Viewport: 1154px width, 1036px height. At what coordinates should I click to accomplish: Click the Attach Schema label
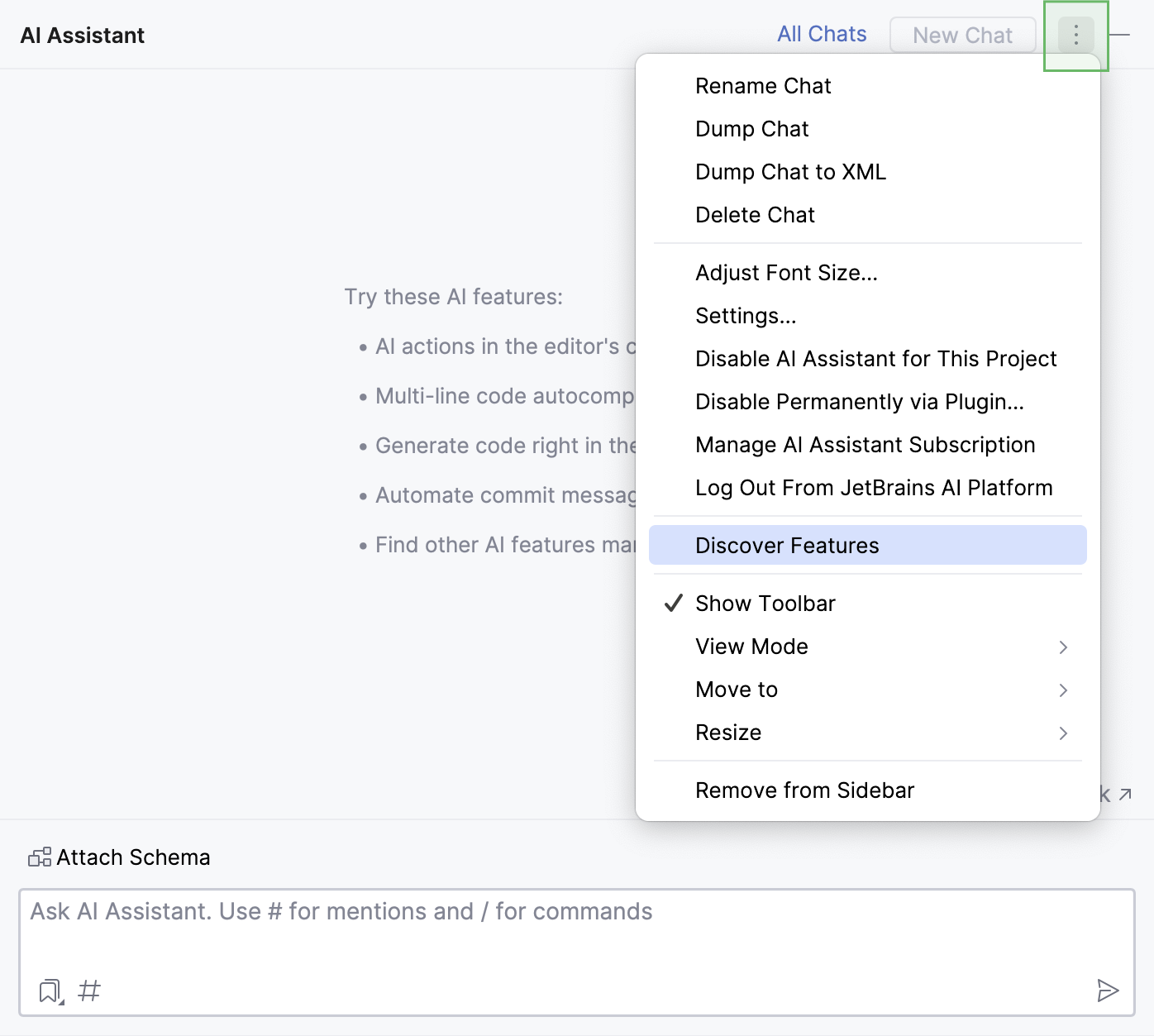coord(133,857)
